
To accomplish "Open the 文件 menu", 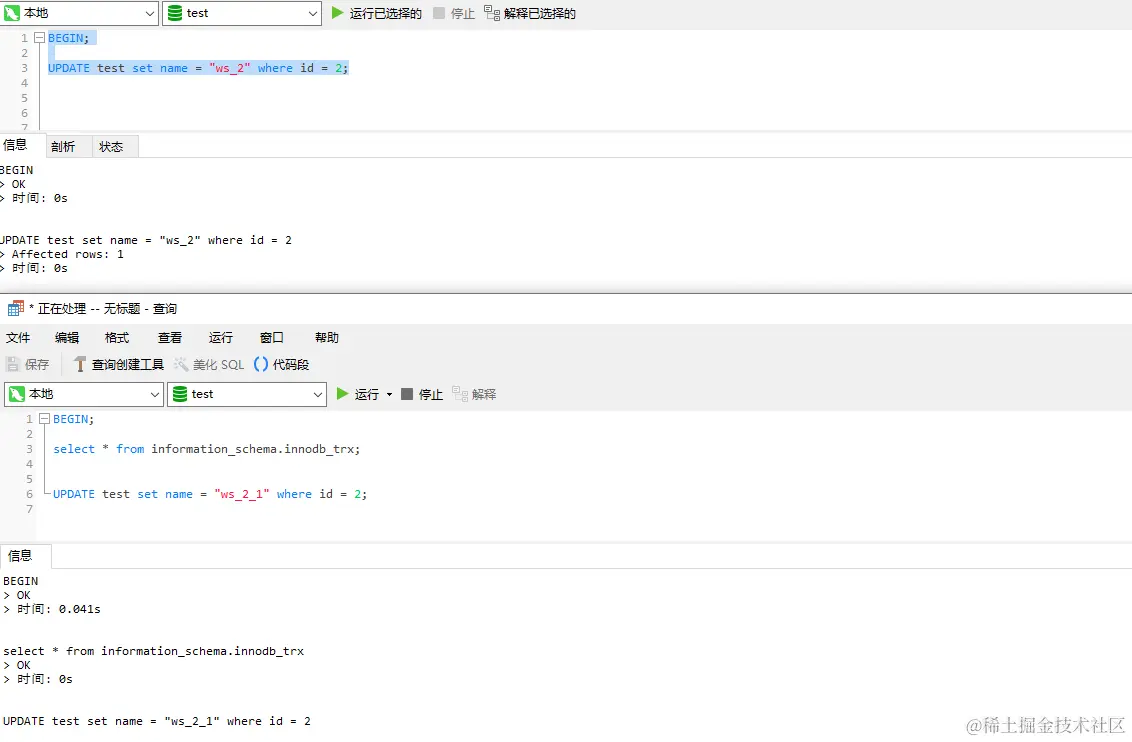I will (x=18, y=338).
